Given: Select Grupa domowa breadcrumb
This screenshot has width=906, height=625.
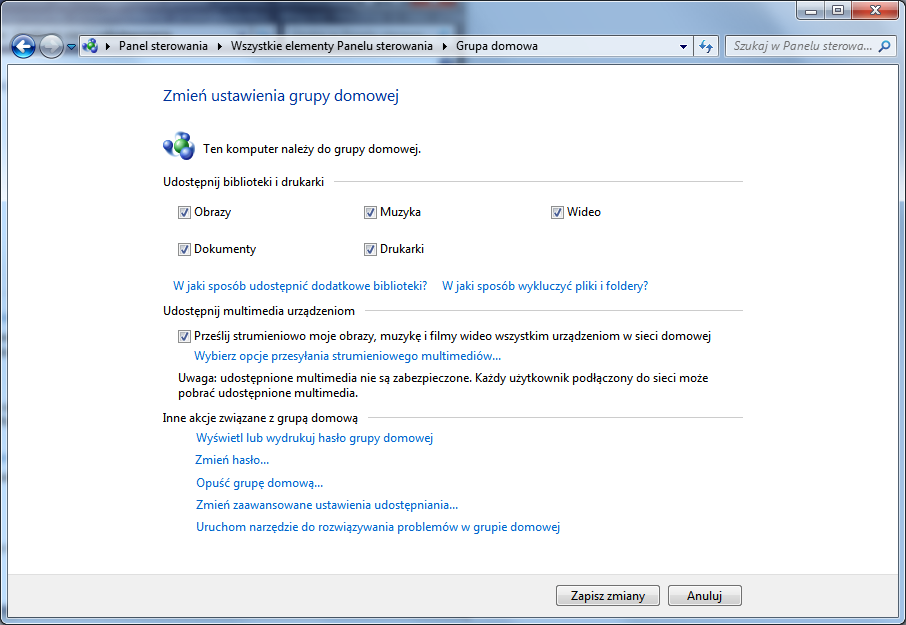Looking at the screenshot, I should click(497, 46).
